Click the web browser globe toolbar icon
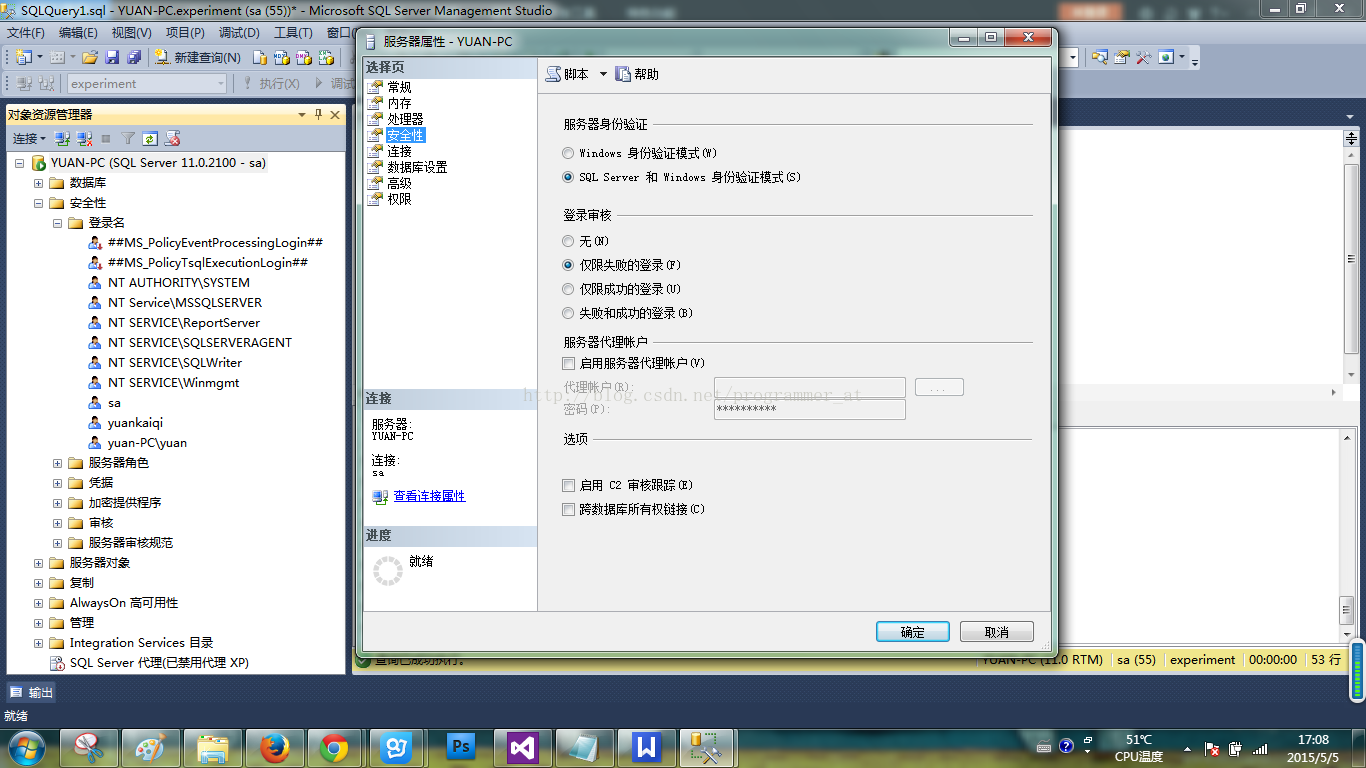This screenshot has height=768, width=1366. click(1166, 58)
